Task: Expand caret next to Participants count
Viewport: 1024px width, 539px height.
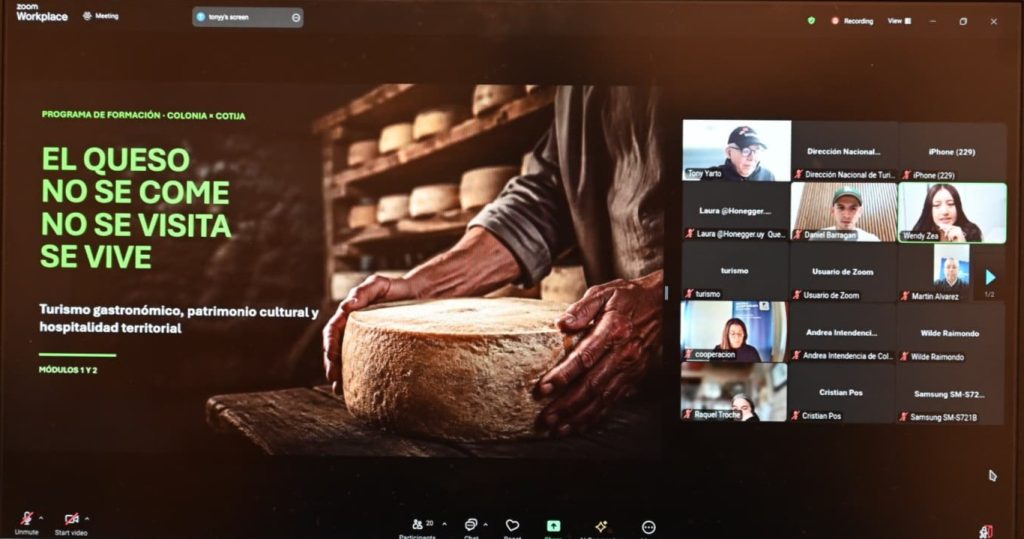Action: pyautogui.click(x=445, y=524)
